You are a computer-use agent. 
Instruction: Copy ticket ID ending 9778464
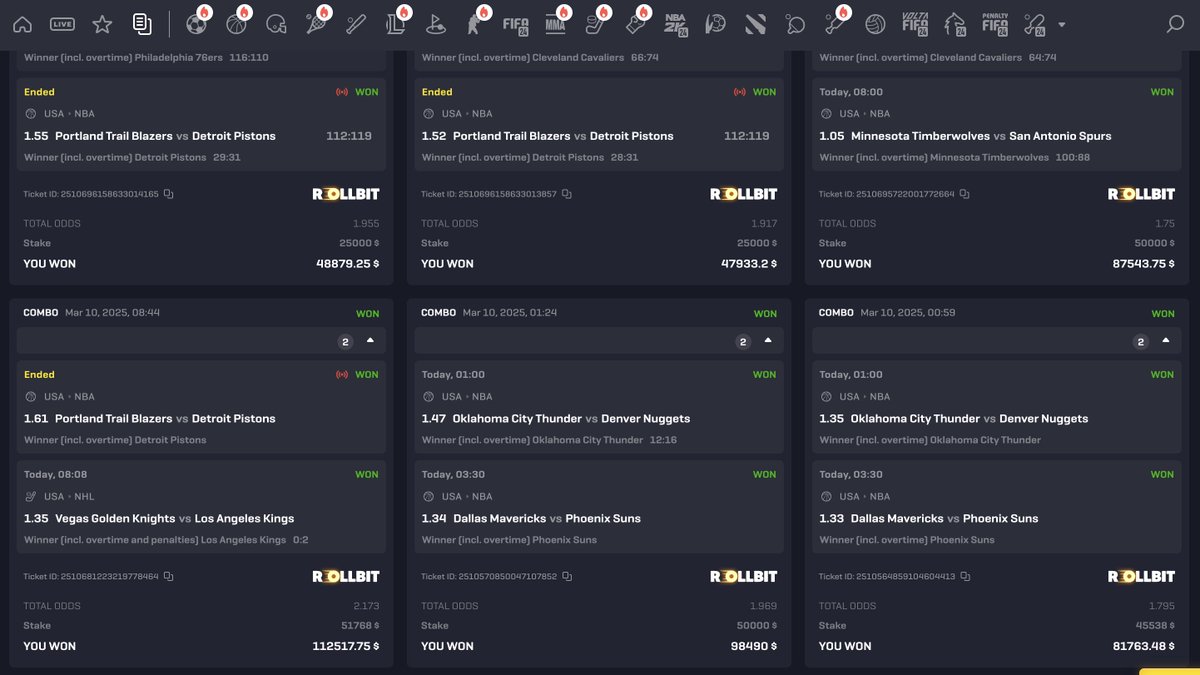coord(169,577)
